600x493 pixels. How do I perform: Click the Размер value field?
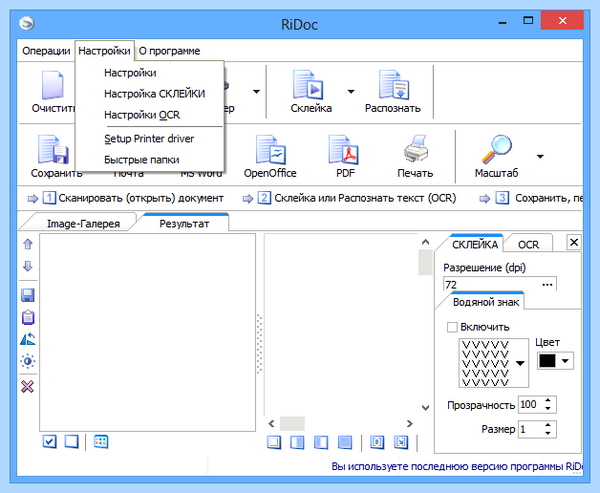[x=530, y=429]
